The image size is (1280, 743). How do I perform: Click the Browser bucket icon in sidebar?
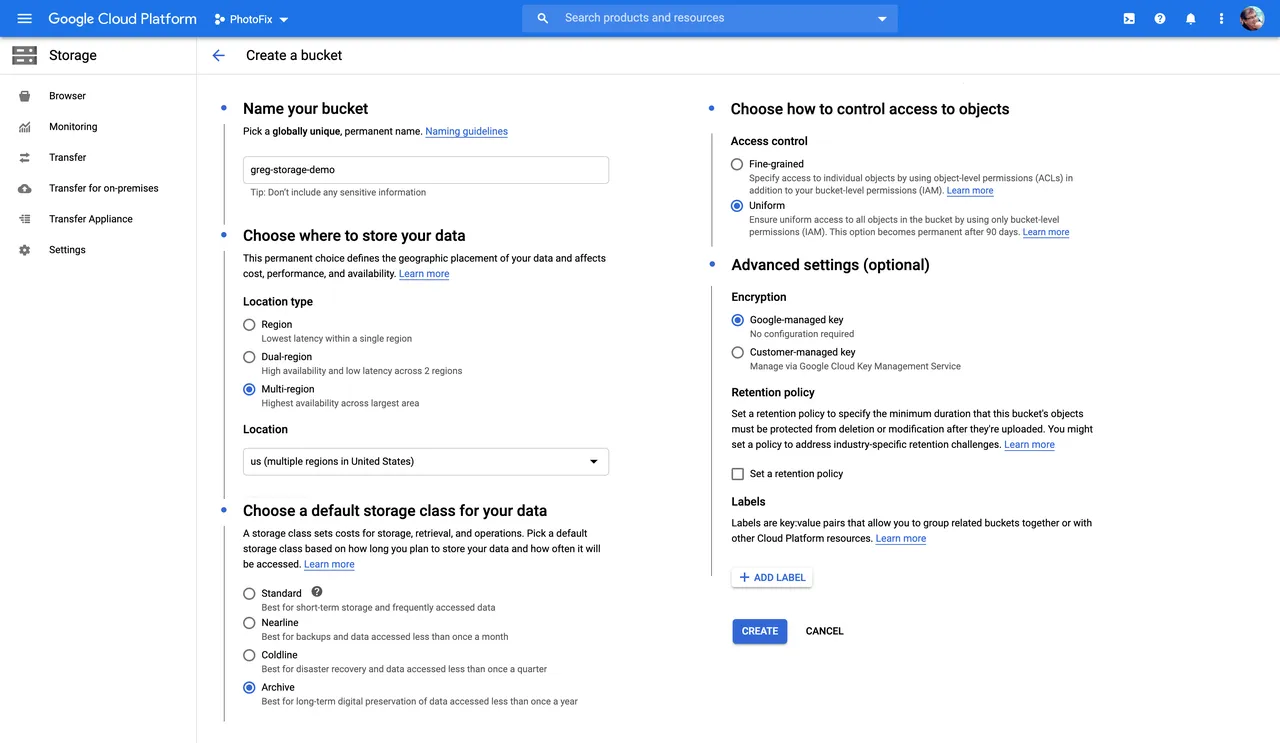coord(25,96)
